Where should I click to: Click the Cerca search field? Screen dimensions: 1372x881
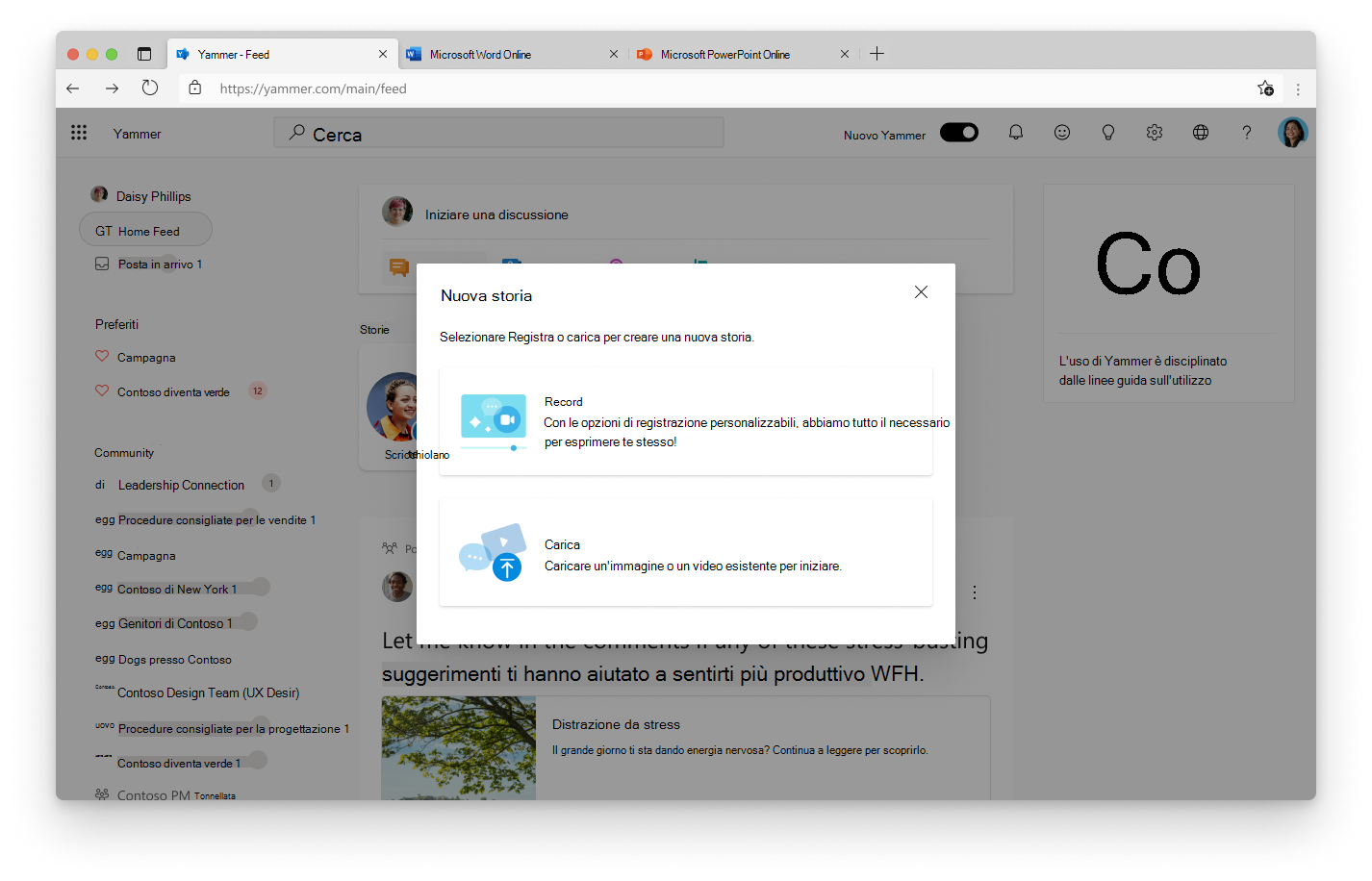pyautogui.click(x=498, y=133)
